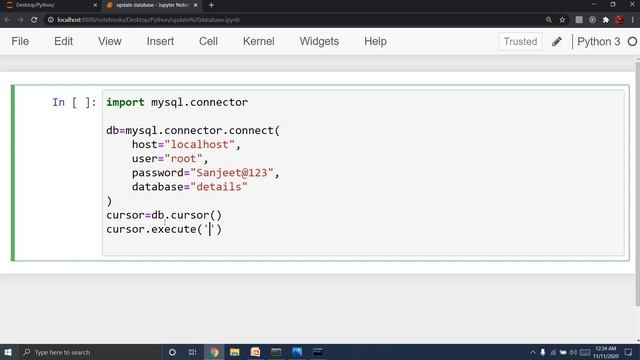Open a new browser tab
The image size is (640, 360).
[211, 5]
